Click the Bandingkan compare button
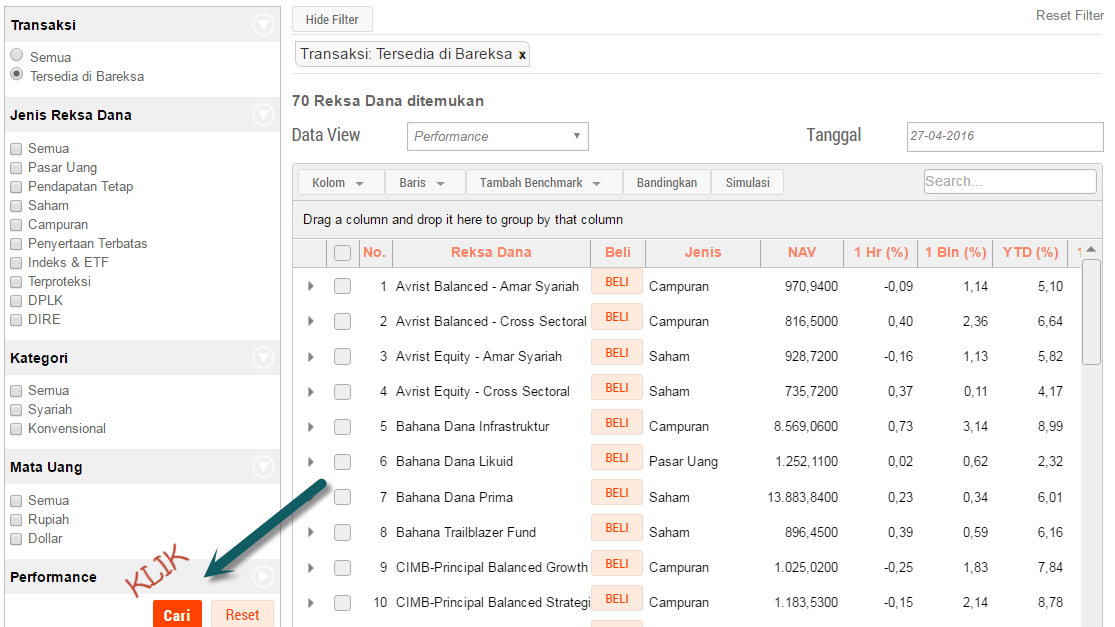 click(666, 183)
